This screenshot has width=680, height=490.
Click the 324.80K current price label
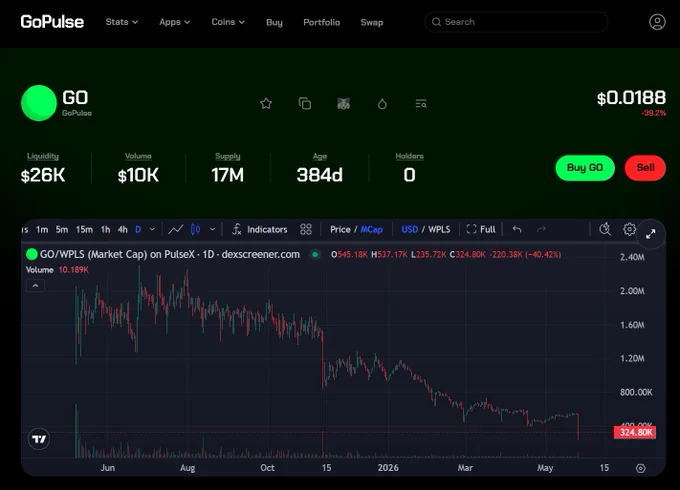(x=635, y=432)
